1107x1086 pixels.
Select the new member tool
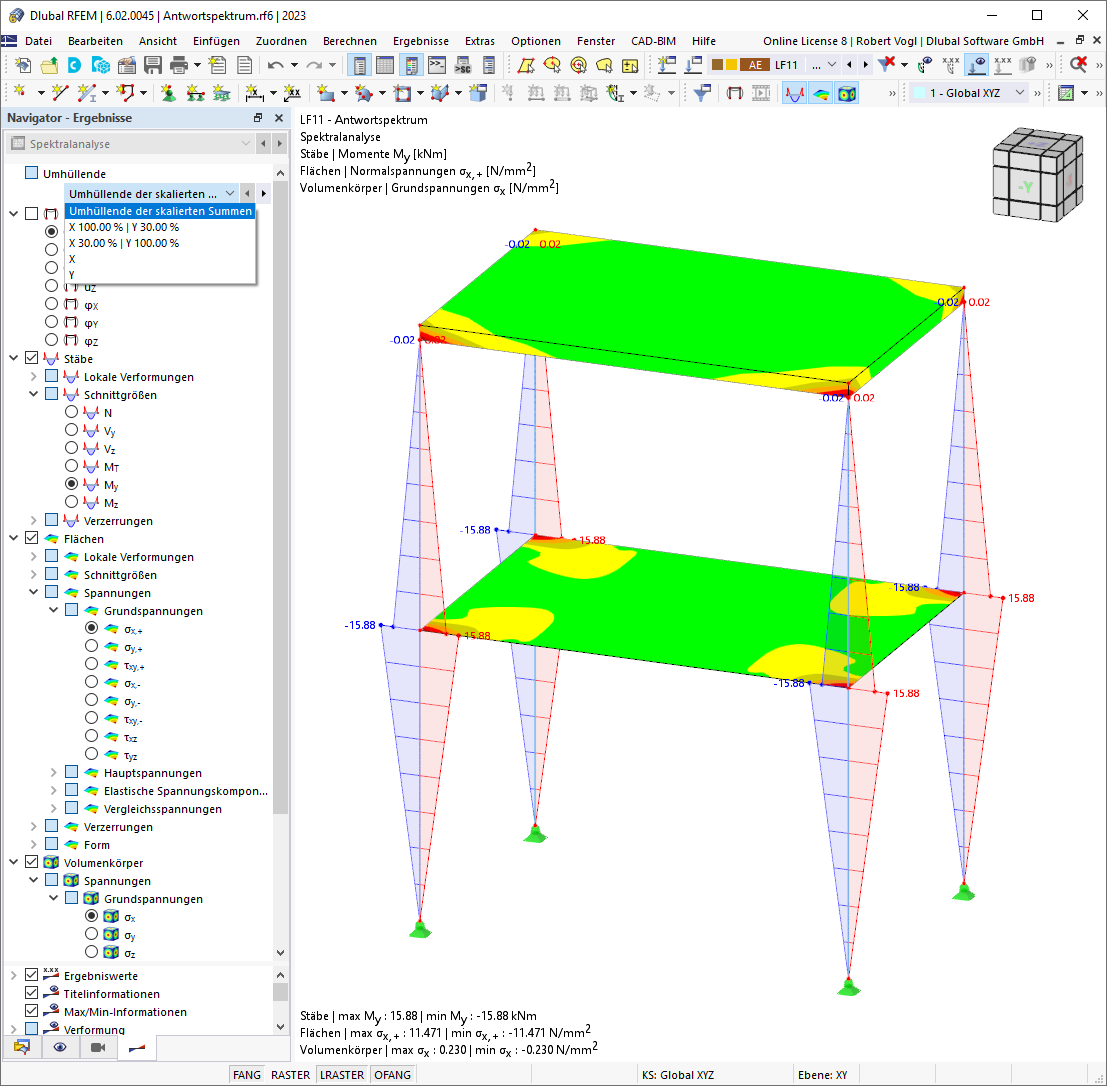click(x=86, y=93)
